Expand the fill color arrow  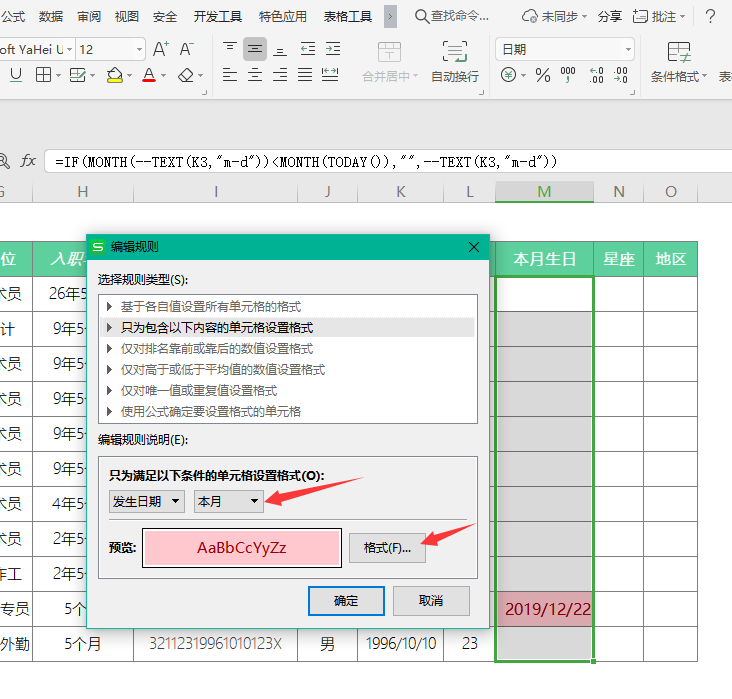129,75
